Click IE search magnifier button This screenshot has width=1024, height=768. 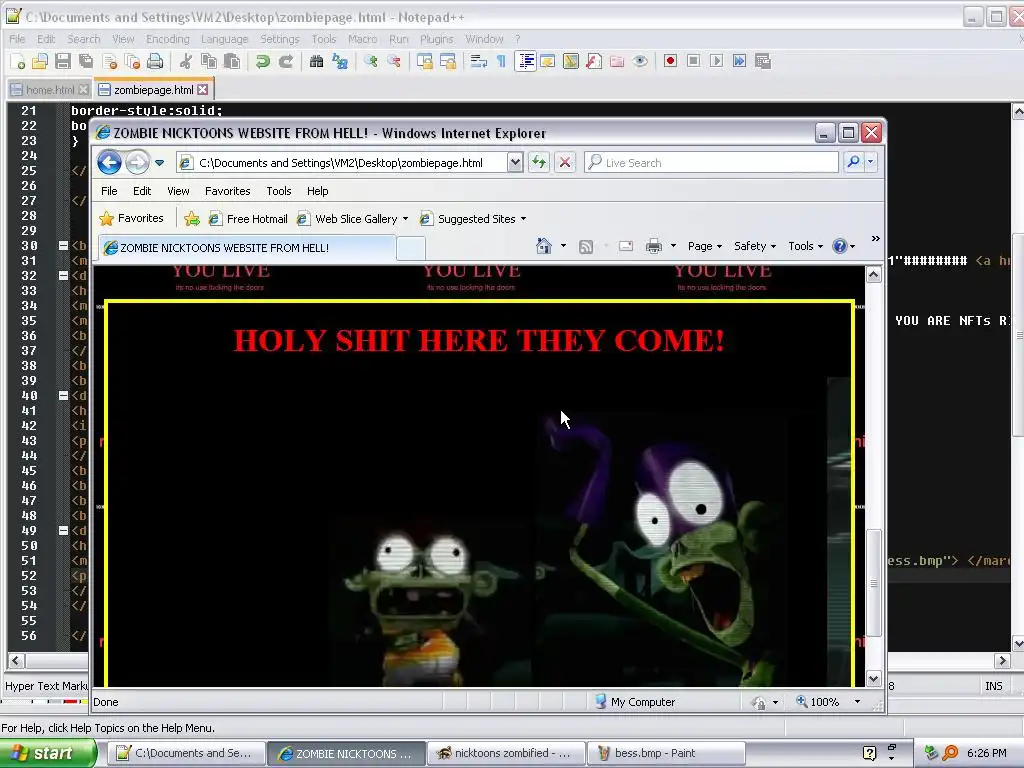tap(853, 162)
